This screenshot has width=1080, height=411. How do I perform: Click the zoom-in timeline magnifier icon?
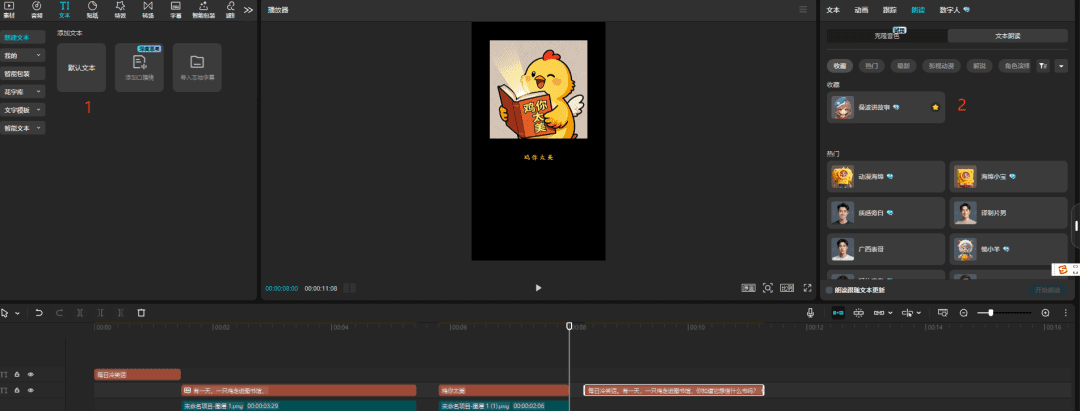(1046, 313)
